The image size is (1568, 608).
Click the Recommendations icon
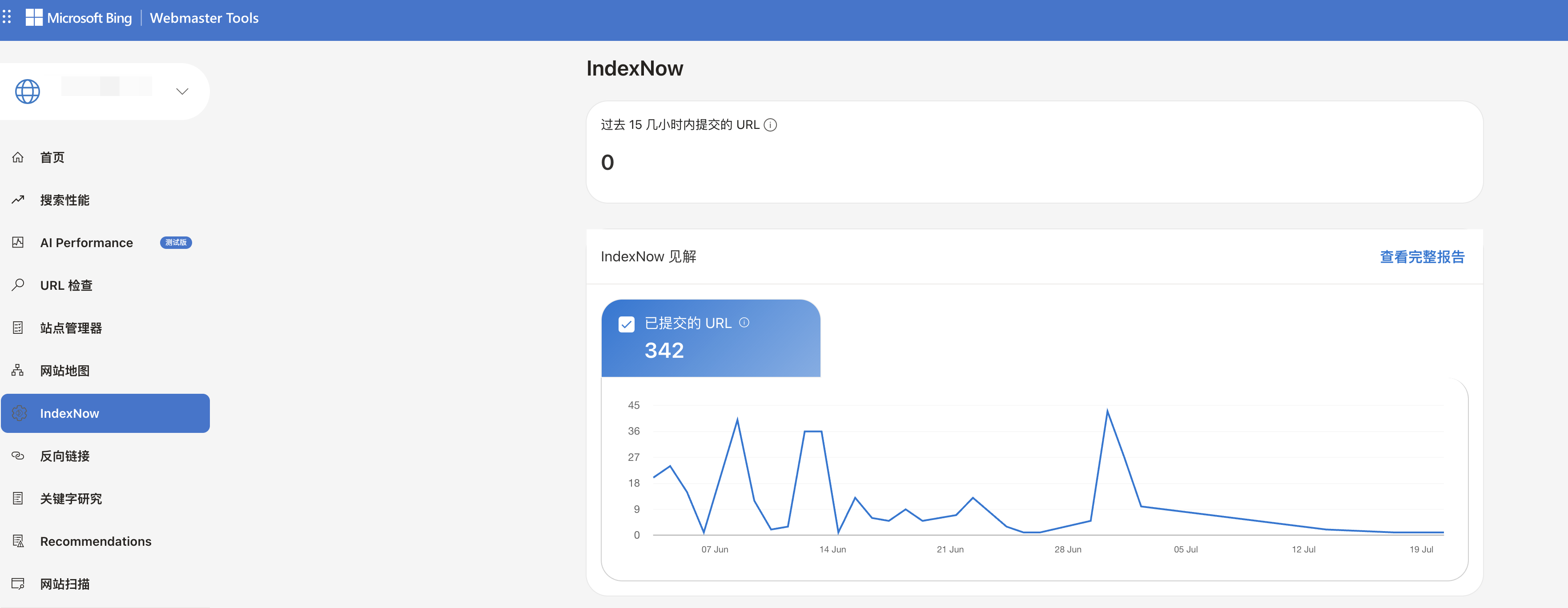pyautogui.click(x=18, y=541)
